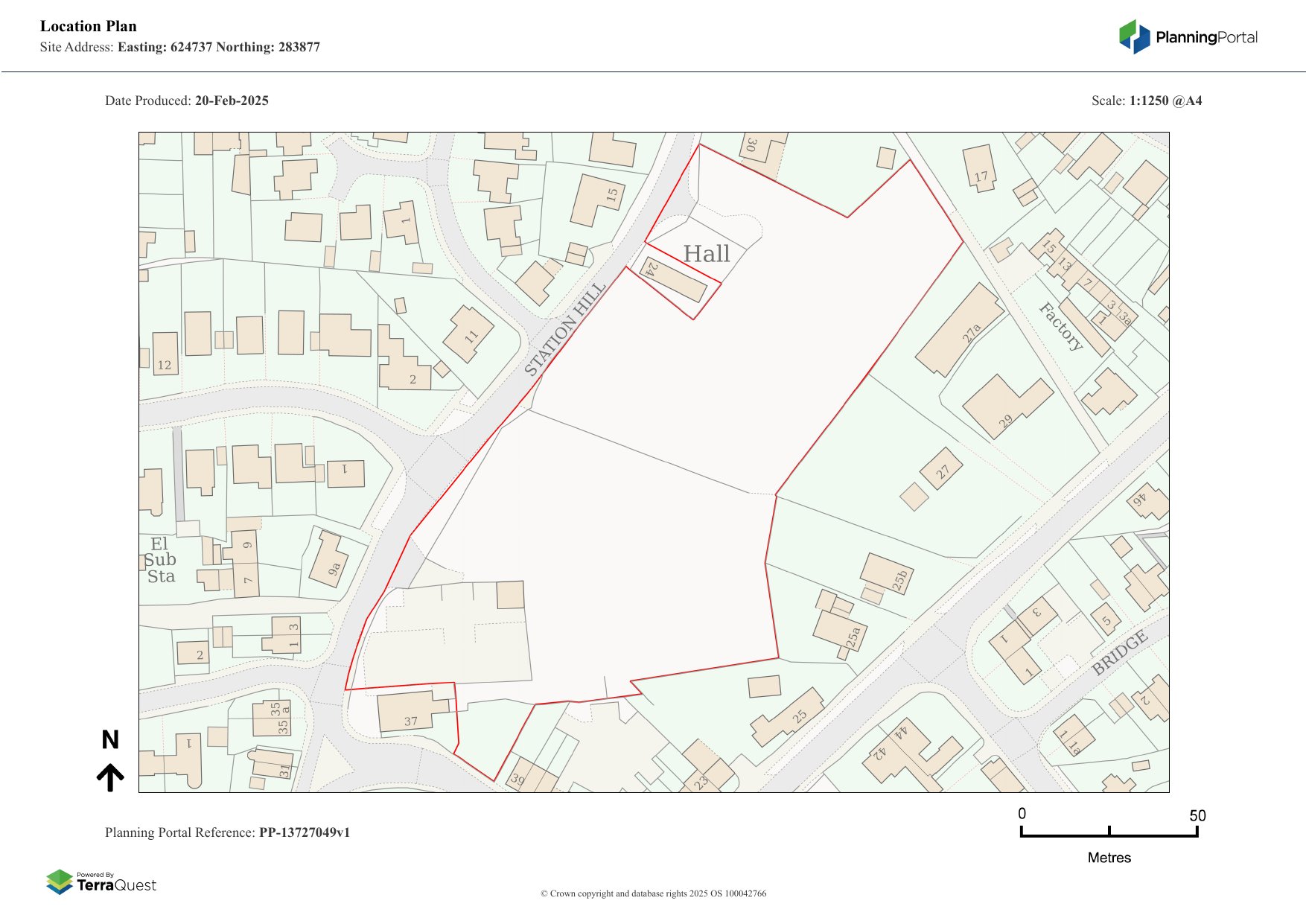Click the scale bar in metres
The image size is (1306, 924).
click(1109, 834)
